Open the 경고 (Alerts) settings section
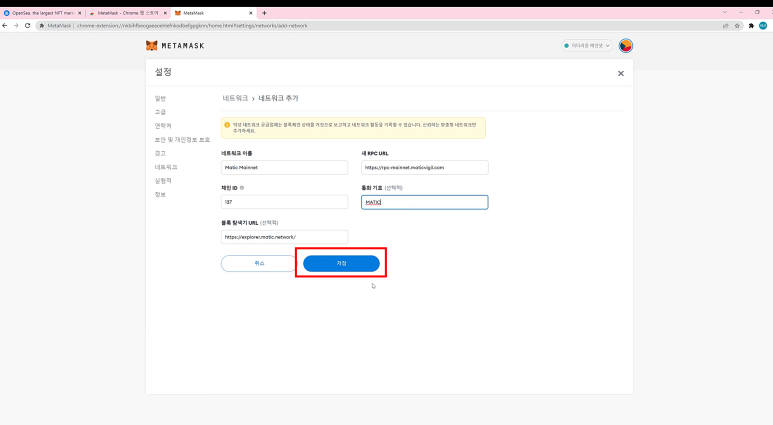The height and width of the screenshot is (425, 773). pos(160,153)
